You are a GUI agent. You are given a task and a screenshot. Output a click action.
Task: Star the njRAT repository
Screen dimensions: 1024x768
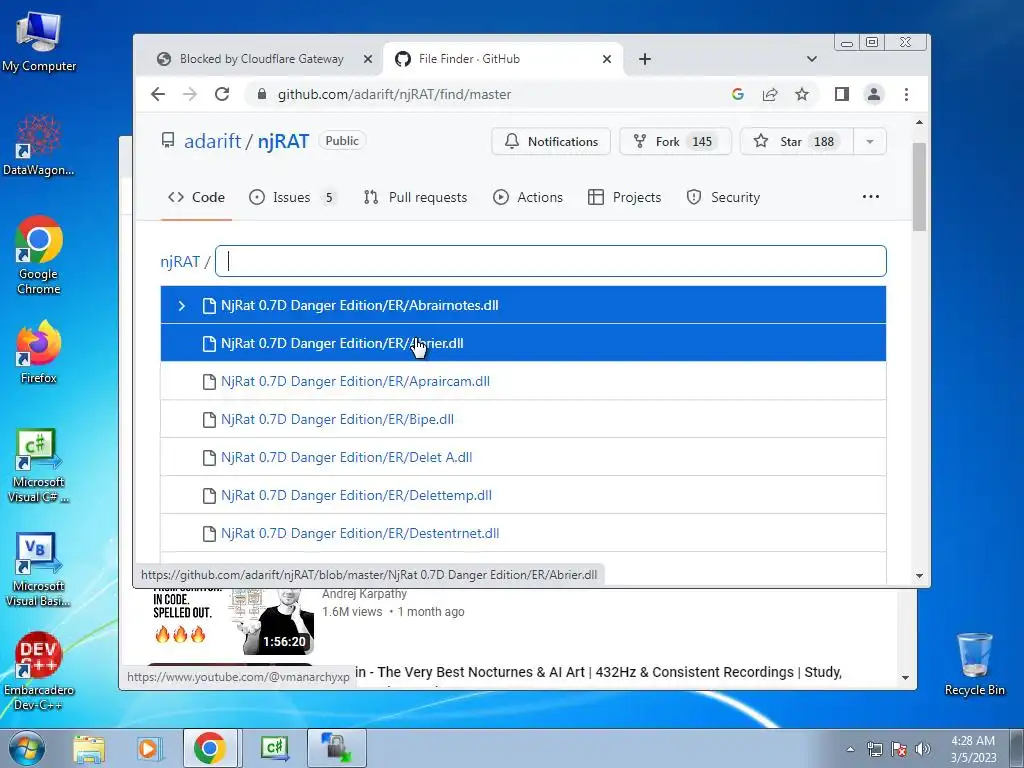point(797,141)
